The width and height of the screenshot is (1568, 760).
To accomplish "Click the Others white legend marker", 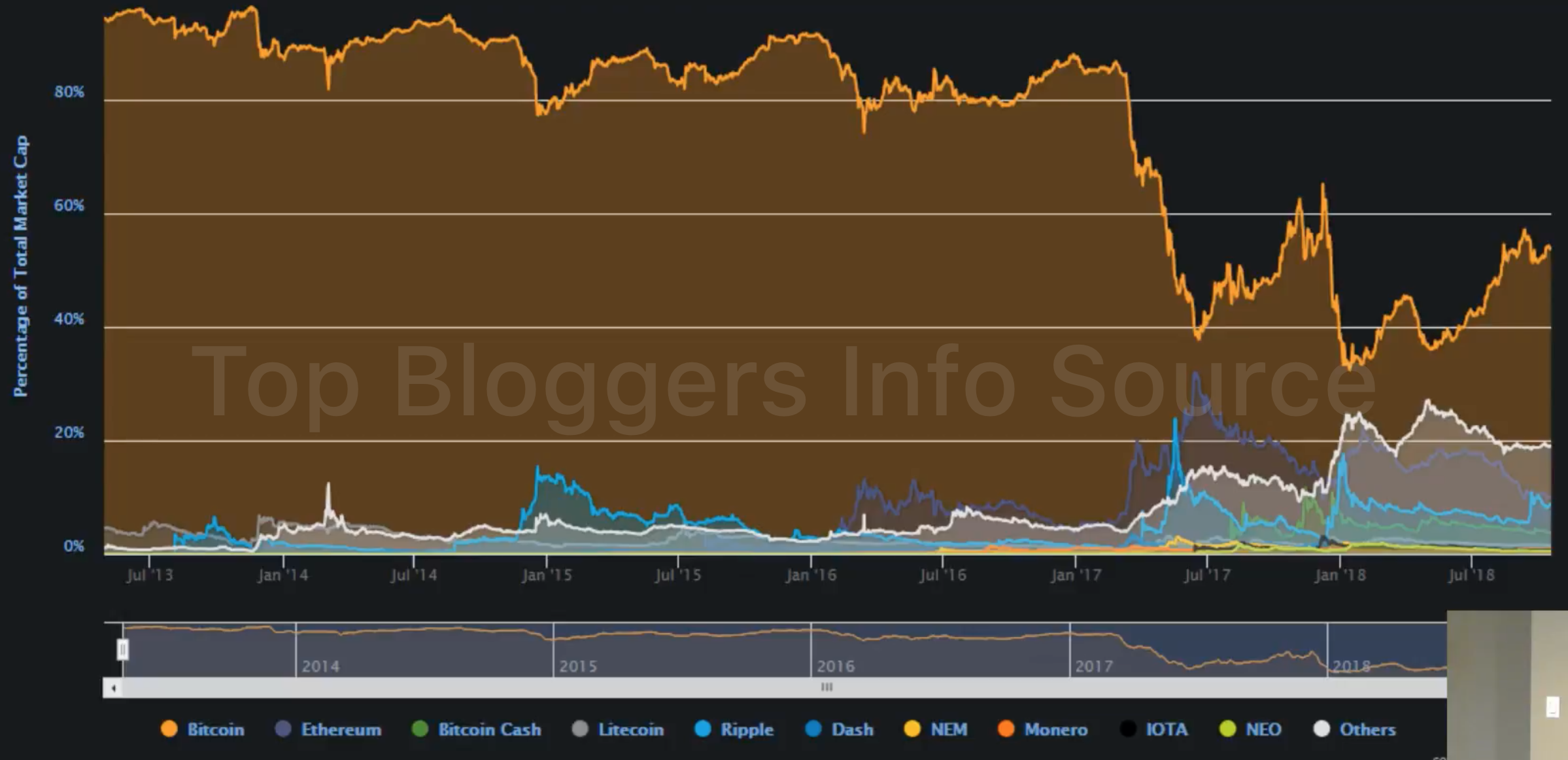I will coord(1321,729).
